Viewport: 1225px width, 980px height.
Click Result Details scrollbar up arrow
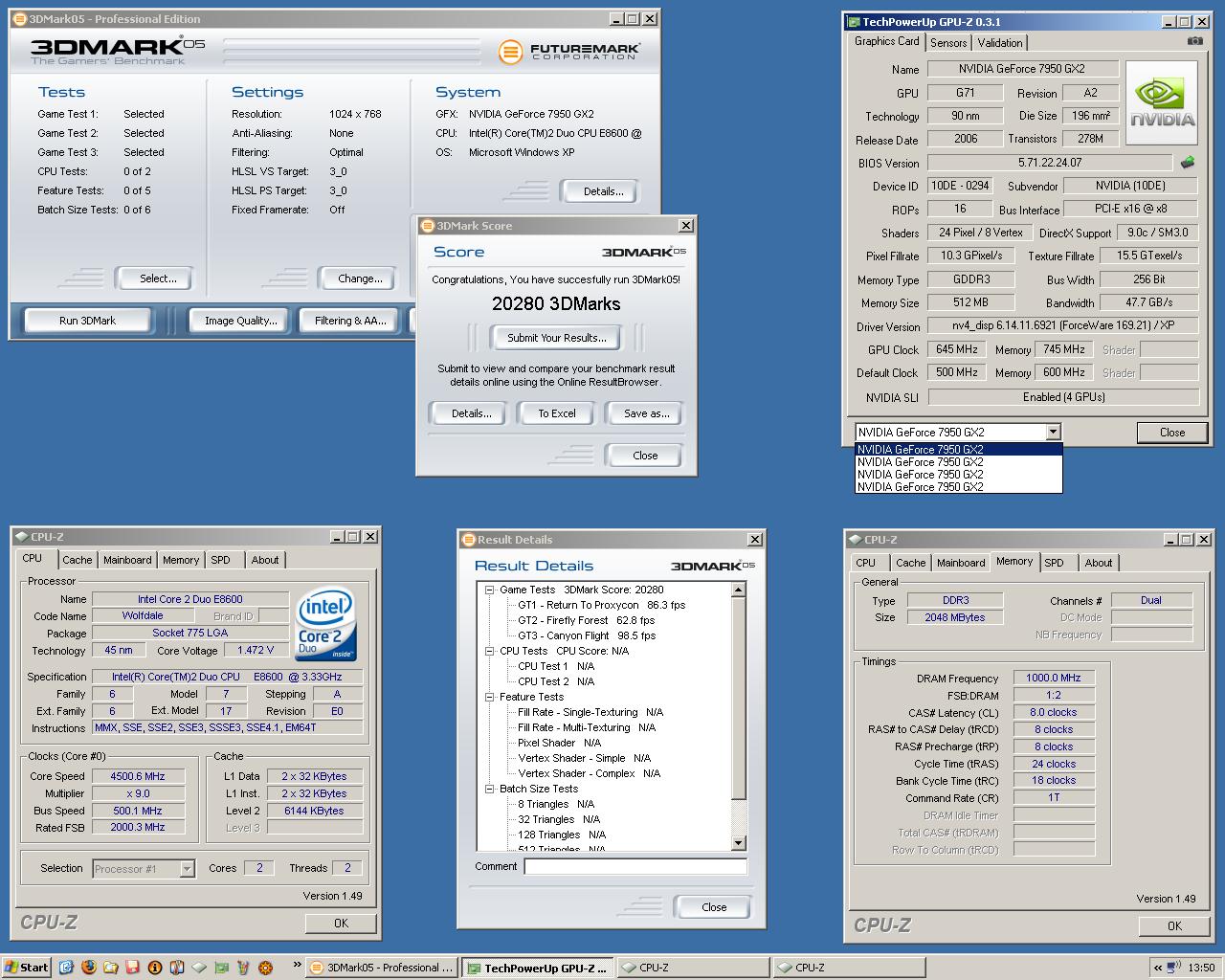pyautogui.click(x=738, y=590)
